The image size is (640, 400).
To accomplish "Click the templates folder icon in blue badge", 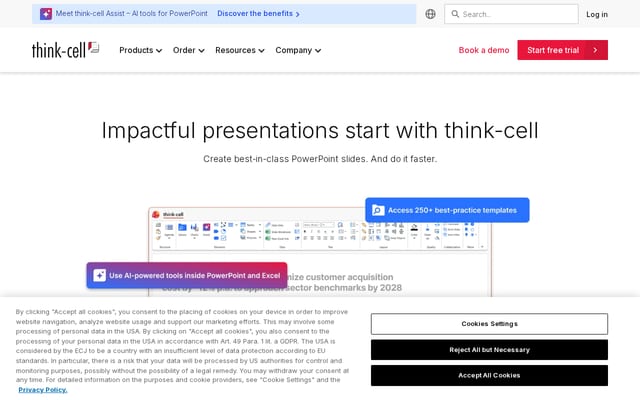I will click(378, 210).
